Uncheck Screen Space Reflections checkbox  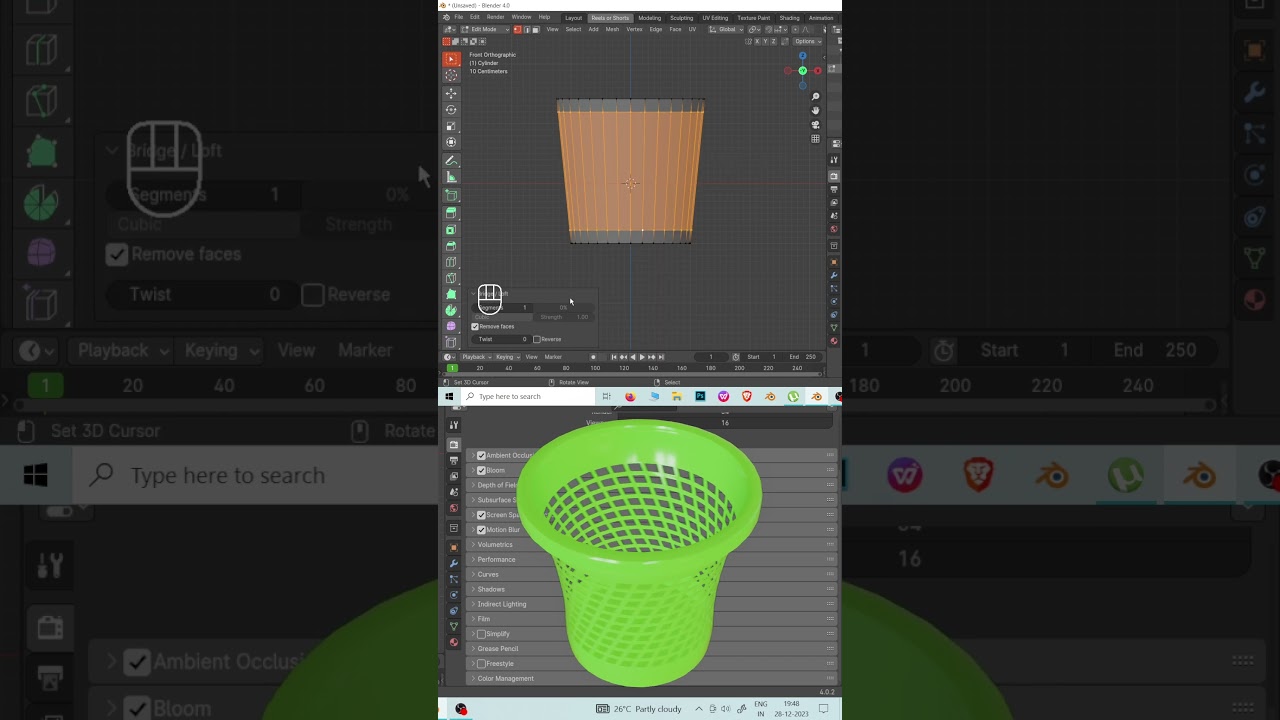481,515
